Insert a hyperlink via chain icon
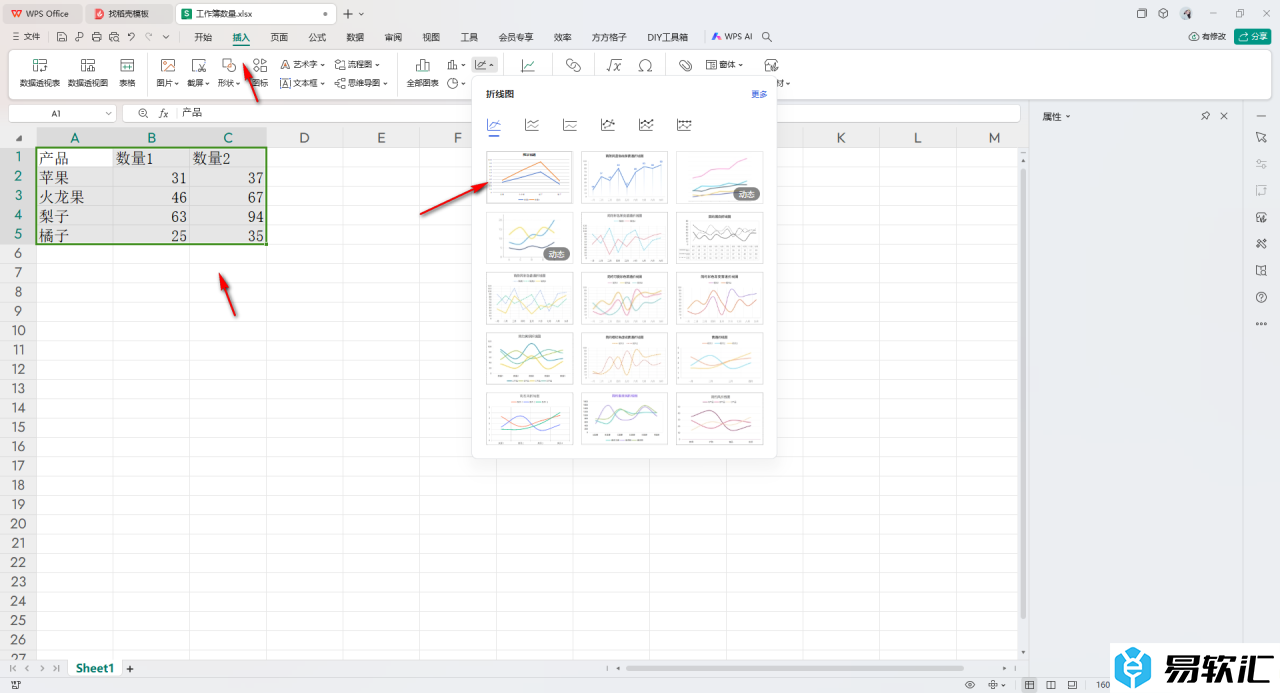The image size is (1280, 693). click(x=573, y=65)
